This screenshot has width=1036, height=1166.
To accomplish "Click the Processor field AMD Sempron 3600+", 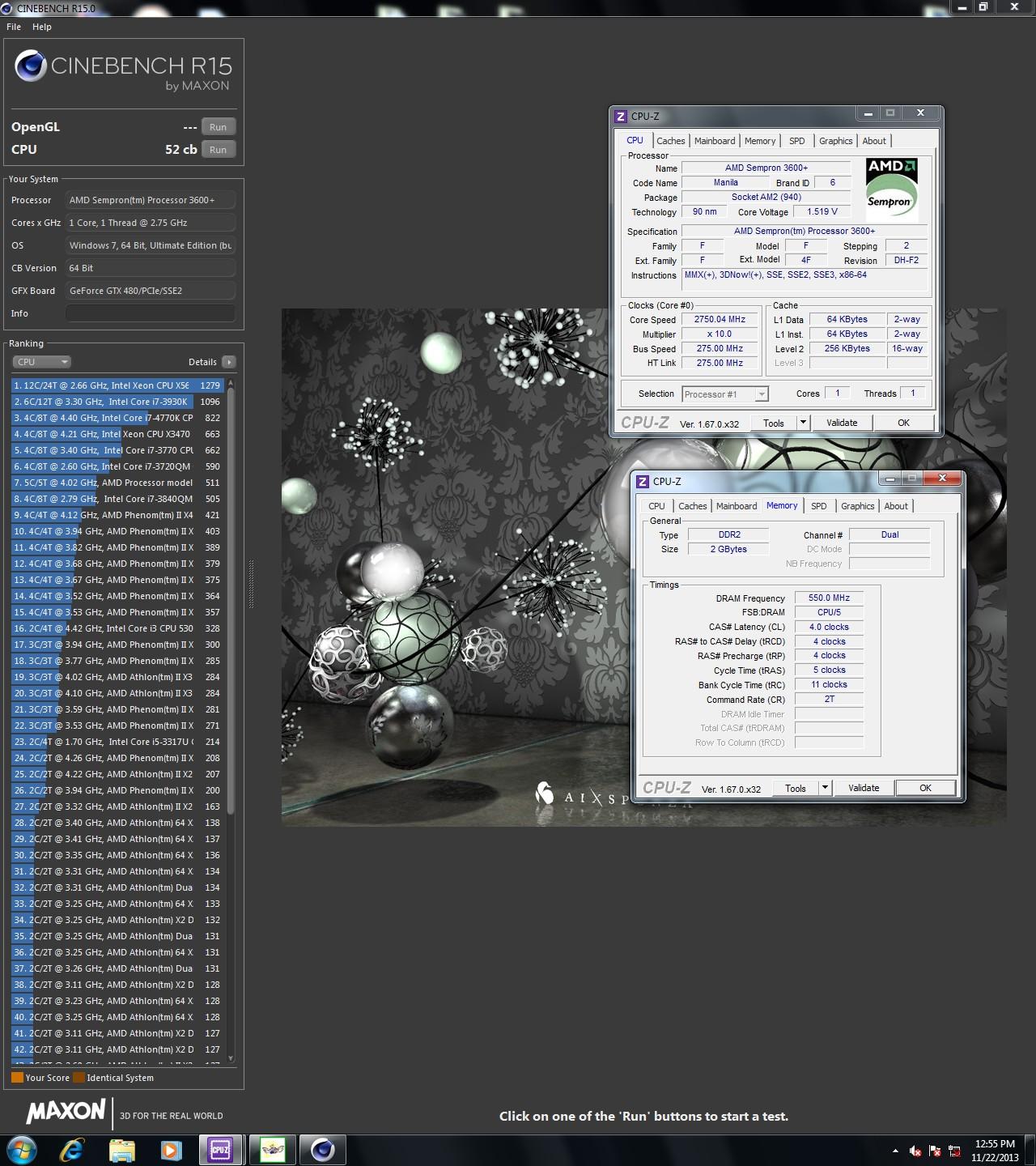I will coord(151,200).
